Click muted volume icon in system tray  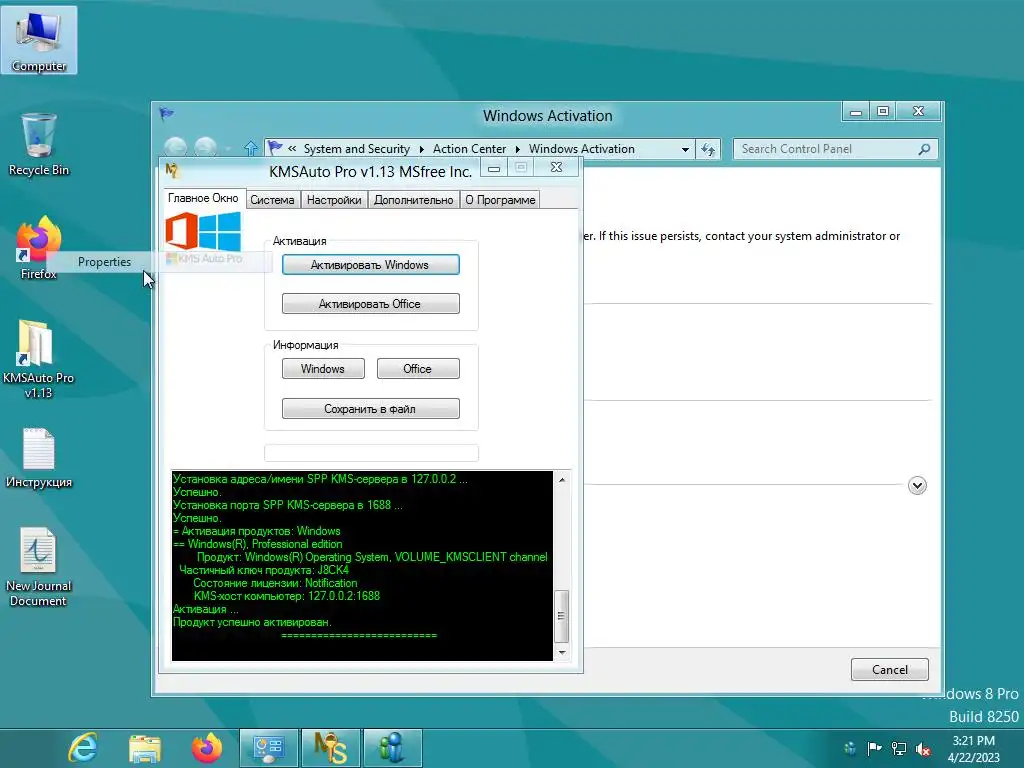coord(923,748)
